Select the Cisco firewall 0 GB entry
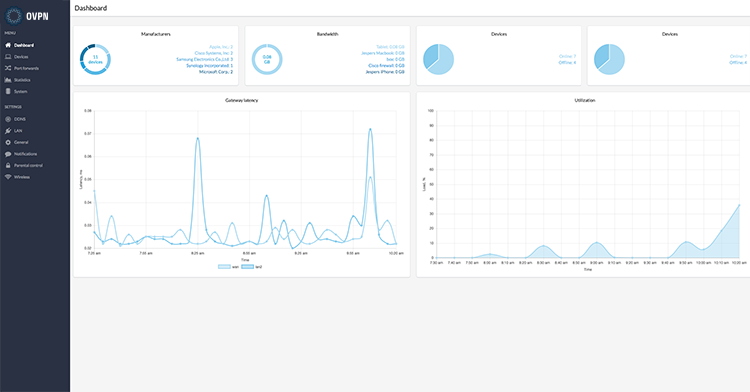Screen dimensions: 750x392 tap(386, 65)
